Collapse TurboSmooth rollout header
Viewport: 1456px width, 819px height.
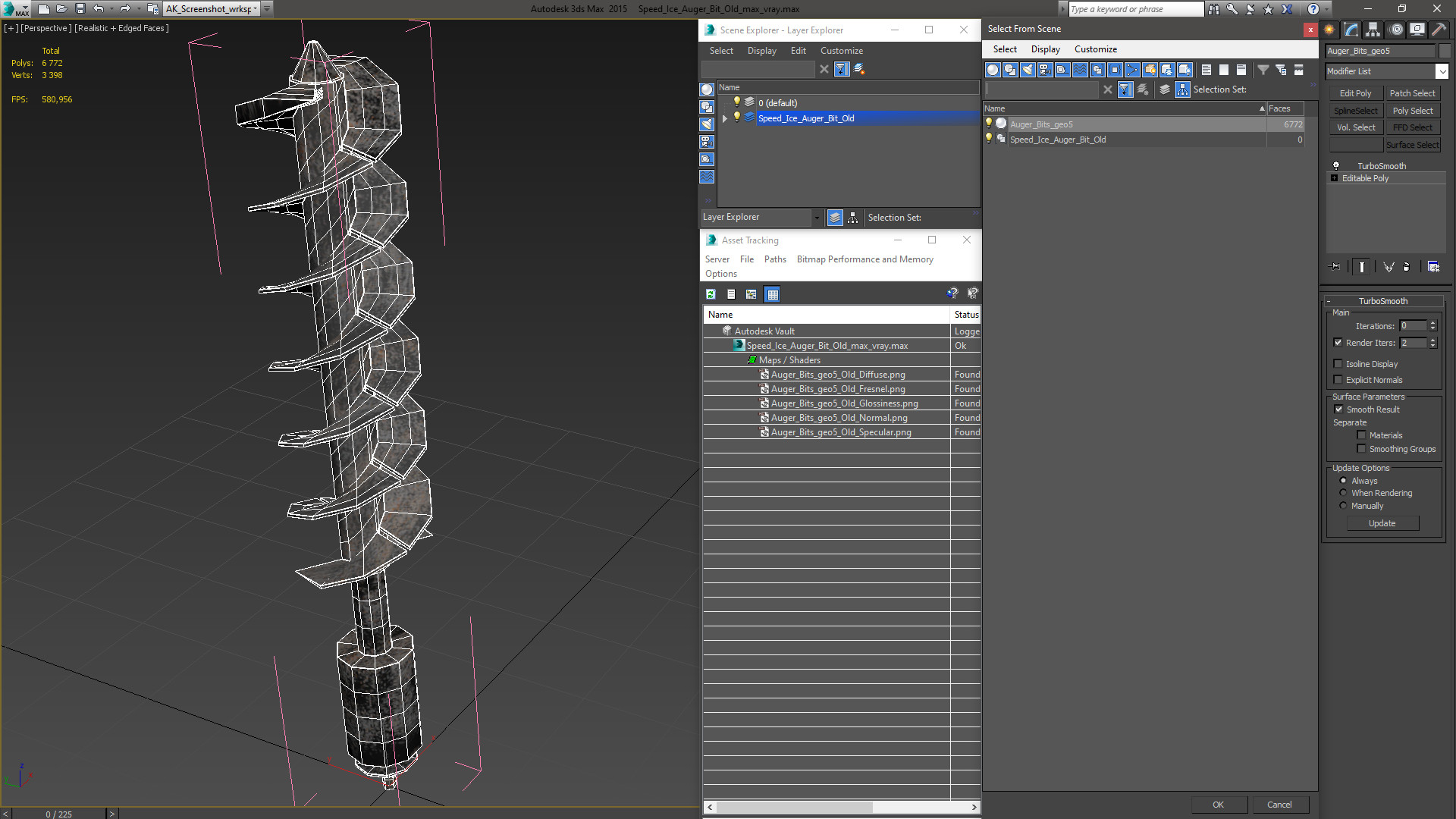[x=1383, y=301]
